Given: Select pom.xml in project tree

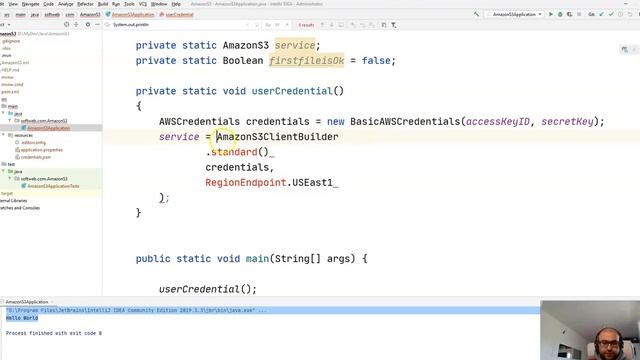Looking at the screenshot, I should [x=10, y=92].
